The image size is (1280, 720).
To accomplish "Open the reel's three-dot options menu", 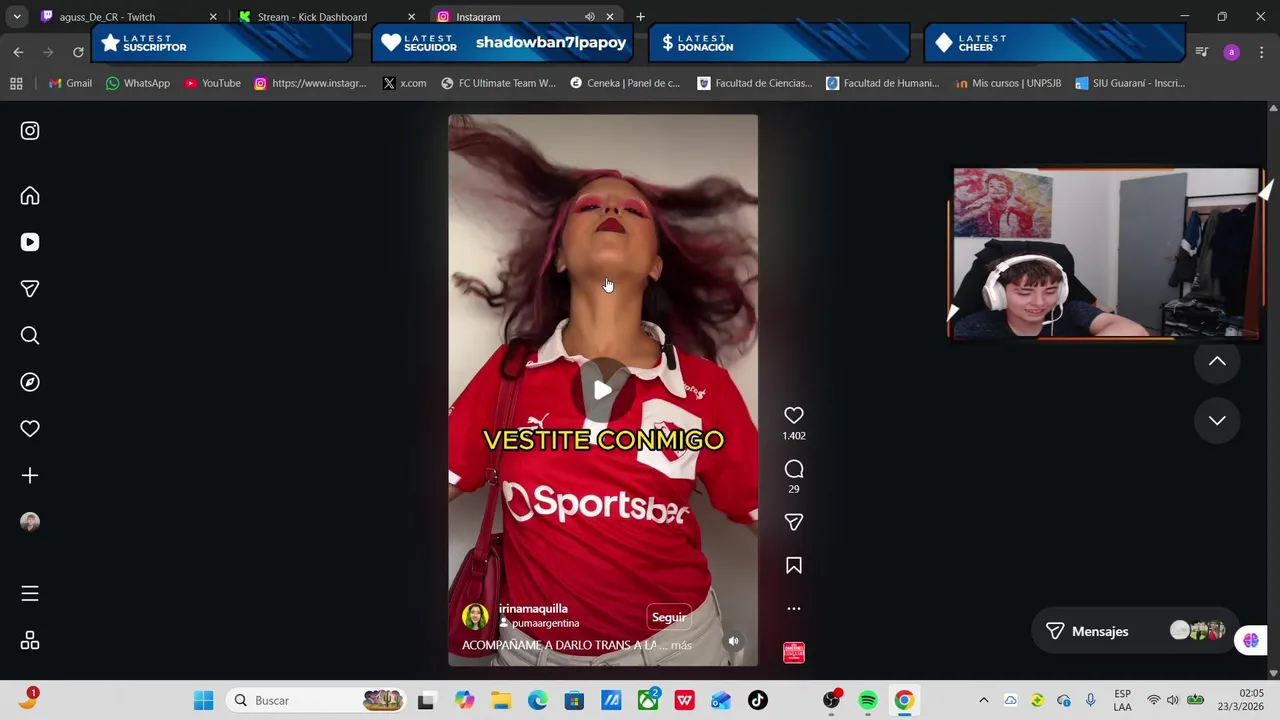I will coord(794,608).
